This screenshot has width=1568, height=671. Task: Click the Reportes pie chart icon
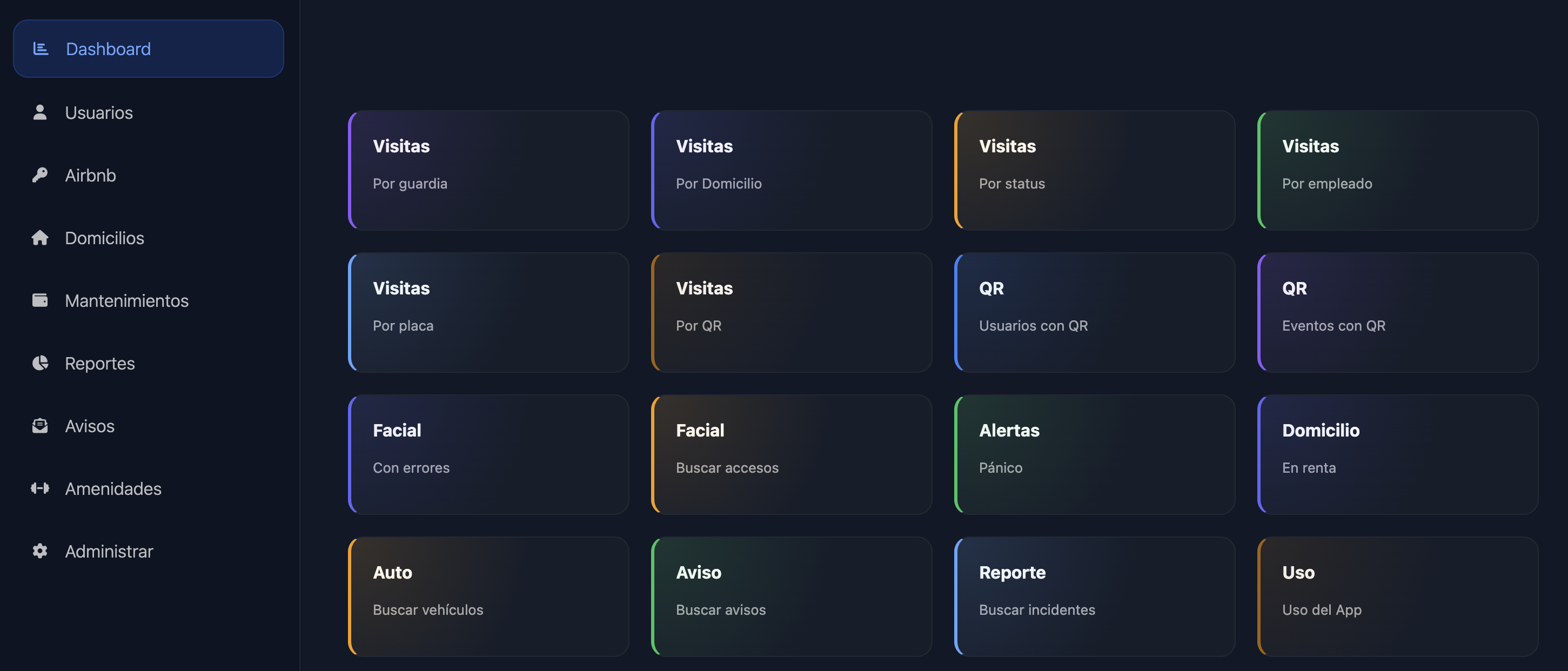click(x=39, y=364)
